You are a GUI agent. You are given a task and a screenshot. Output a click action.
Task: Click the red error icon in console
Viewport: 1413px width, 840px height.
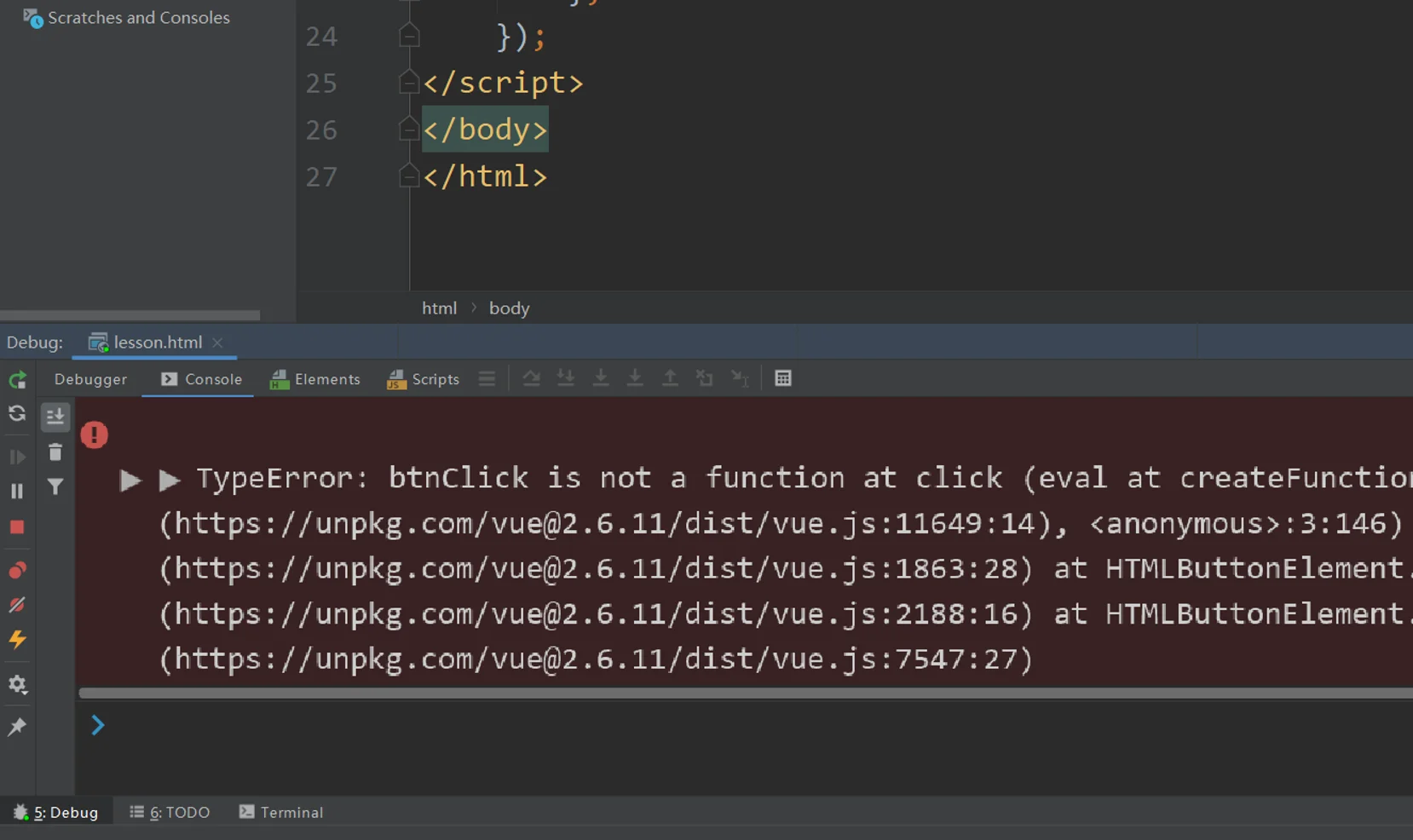(94, 435)
